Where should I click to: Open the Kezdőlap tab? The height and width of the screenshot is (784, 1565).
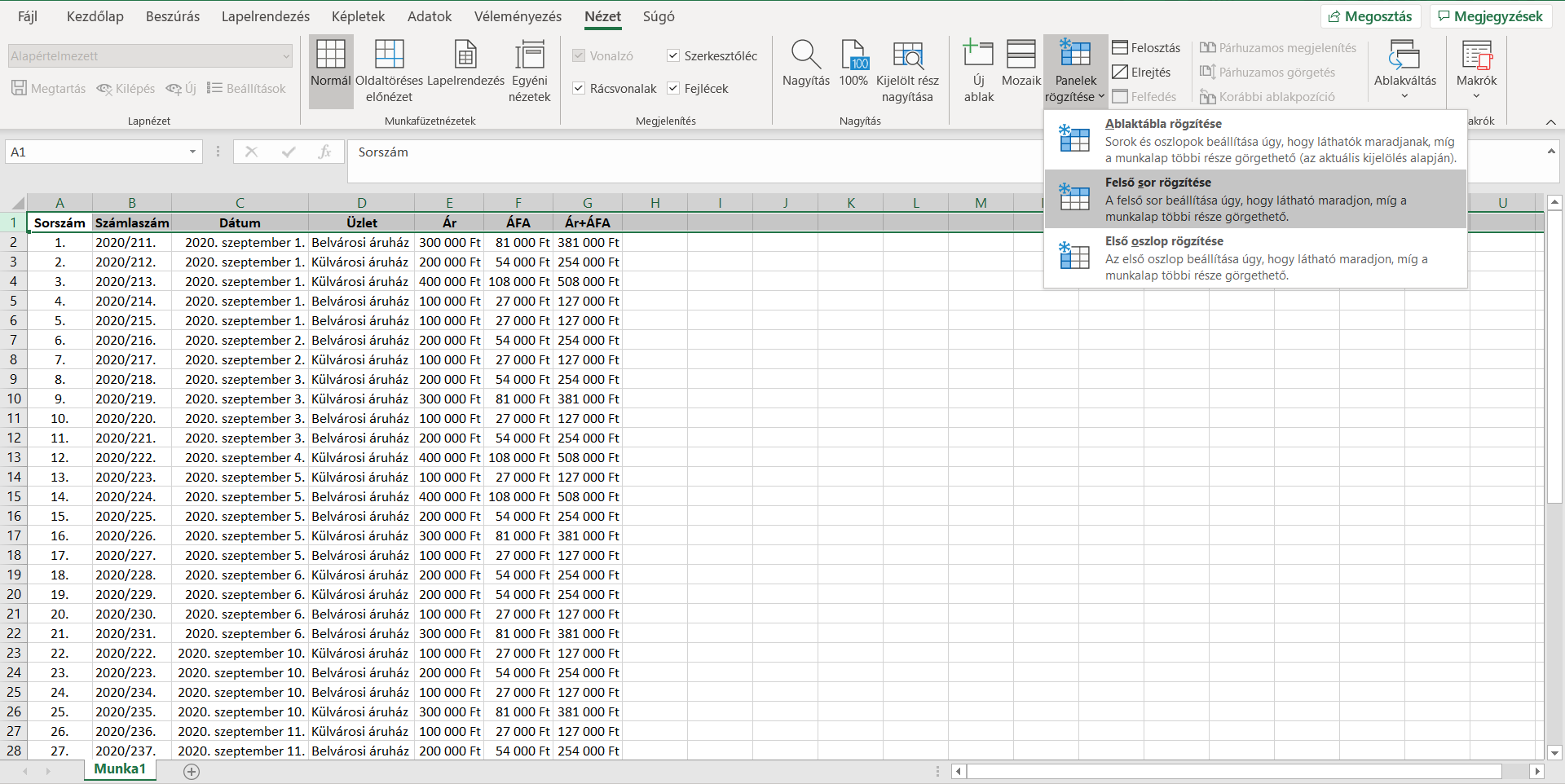click(95, 16)
